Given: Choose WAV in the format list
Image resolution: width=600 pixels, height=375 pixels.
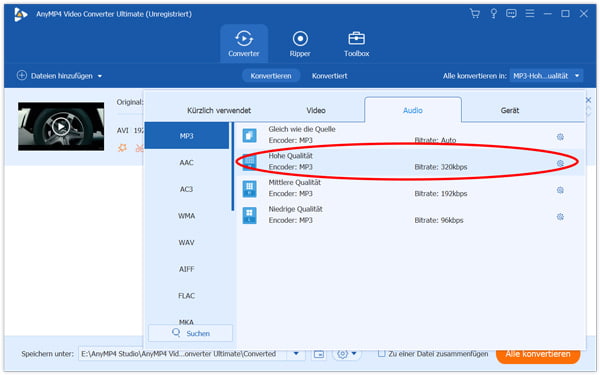Looking at the screenshot, I should [187, 242].
